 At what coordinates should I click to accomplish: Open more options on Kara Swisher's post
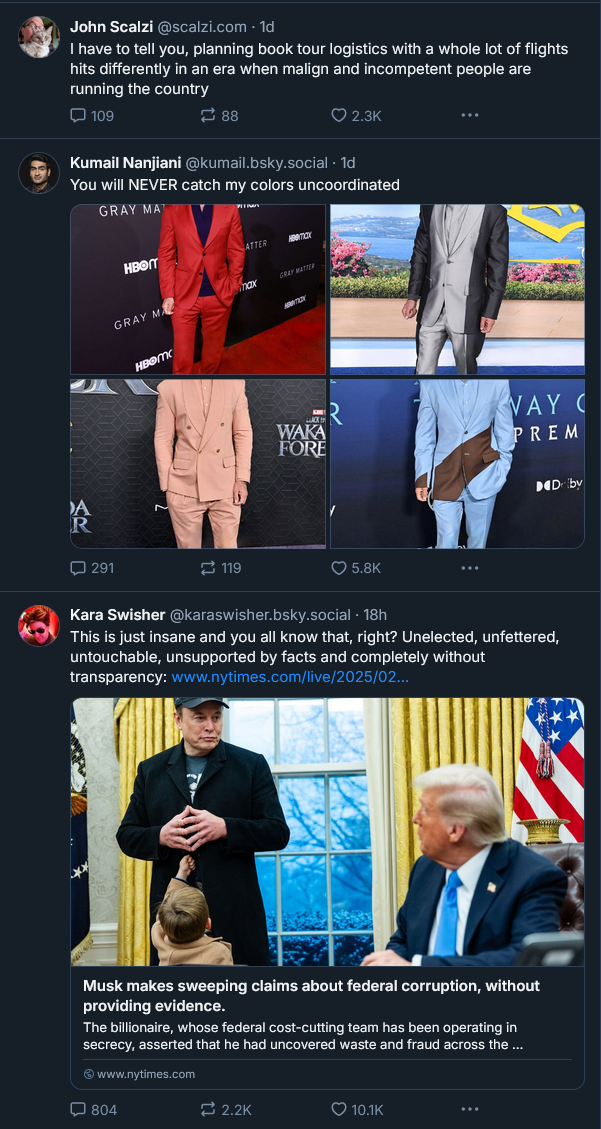pyautogui.click(x=470, y=1110)
